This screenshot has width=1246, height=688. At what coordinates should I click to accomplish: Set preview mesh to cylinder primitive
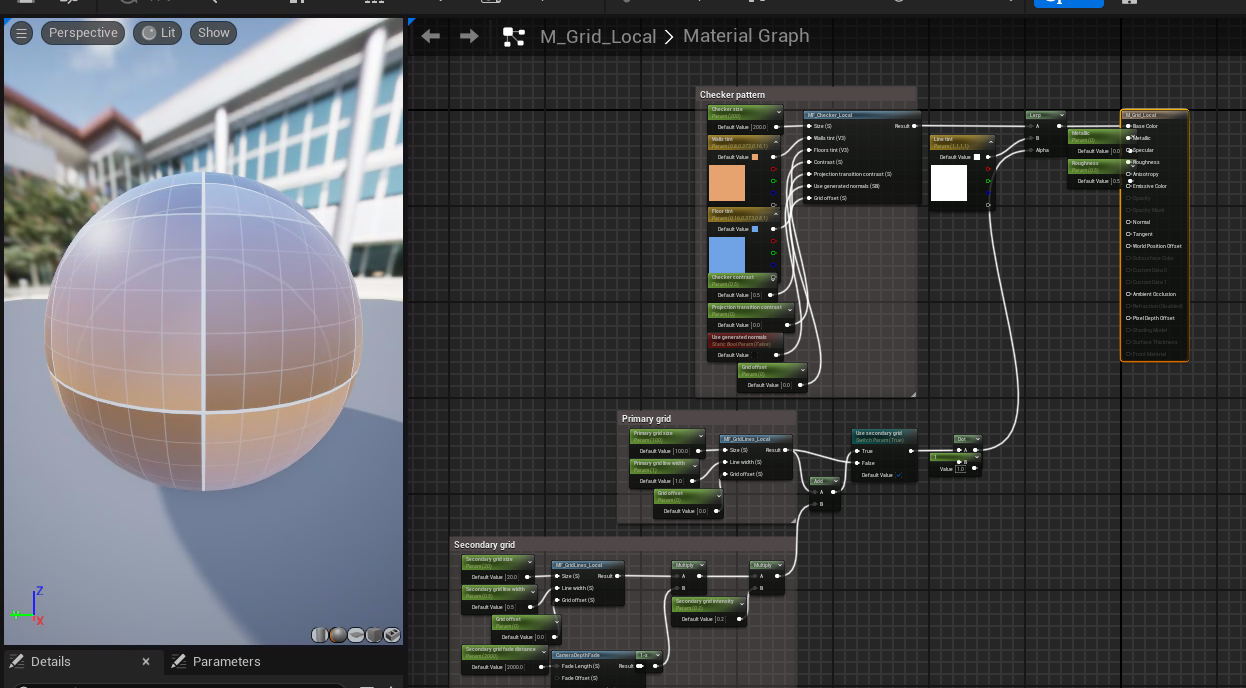click(320, 635)
